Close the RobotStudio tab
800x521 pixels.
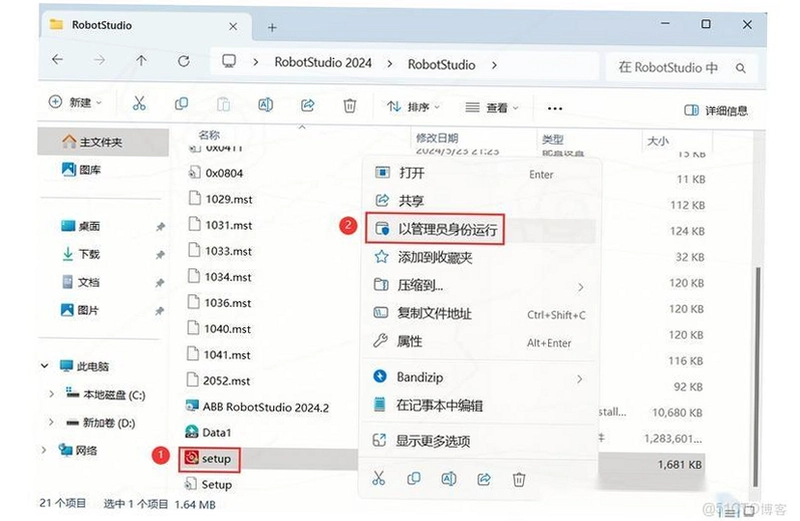tap(233, 27)
